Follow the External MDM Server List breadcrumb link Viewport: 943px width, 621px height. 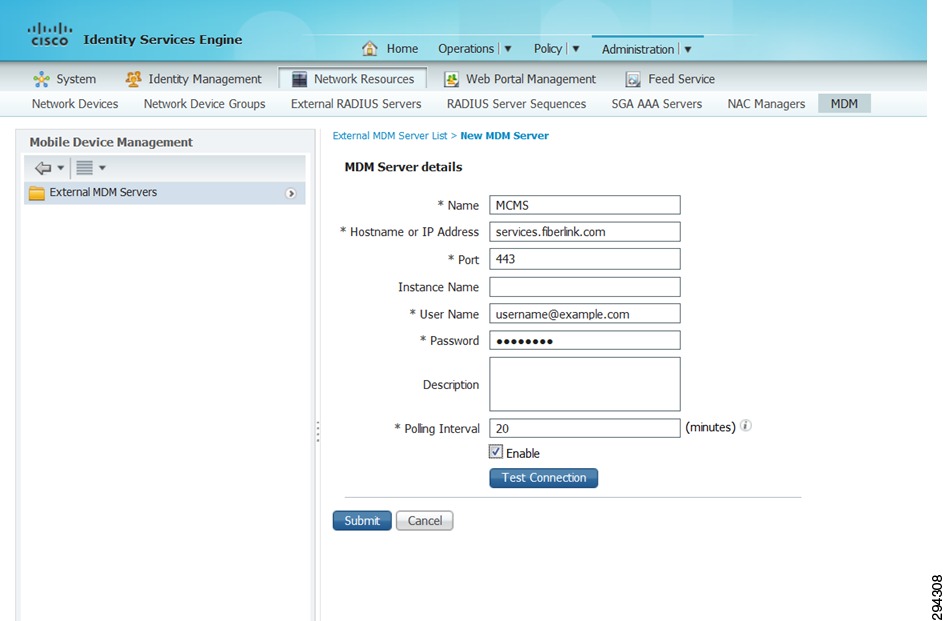pos(390,136)
